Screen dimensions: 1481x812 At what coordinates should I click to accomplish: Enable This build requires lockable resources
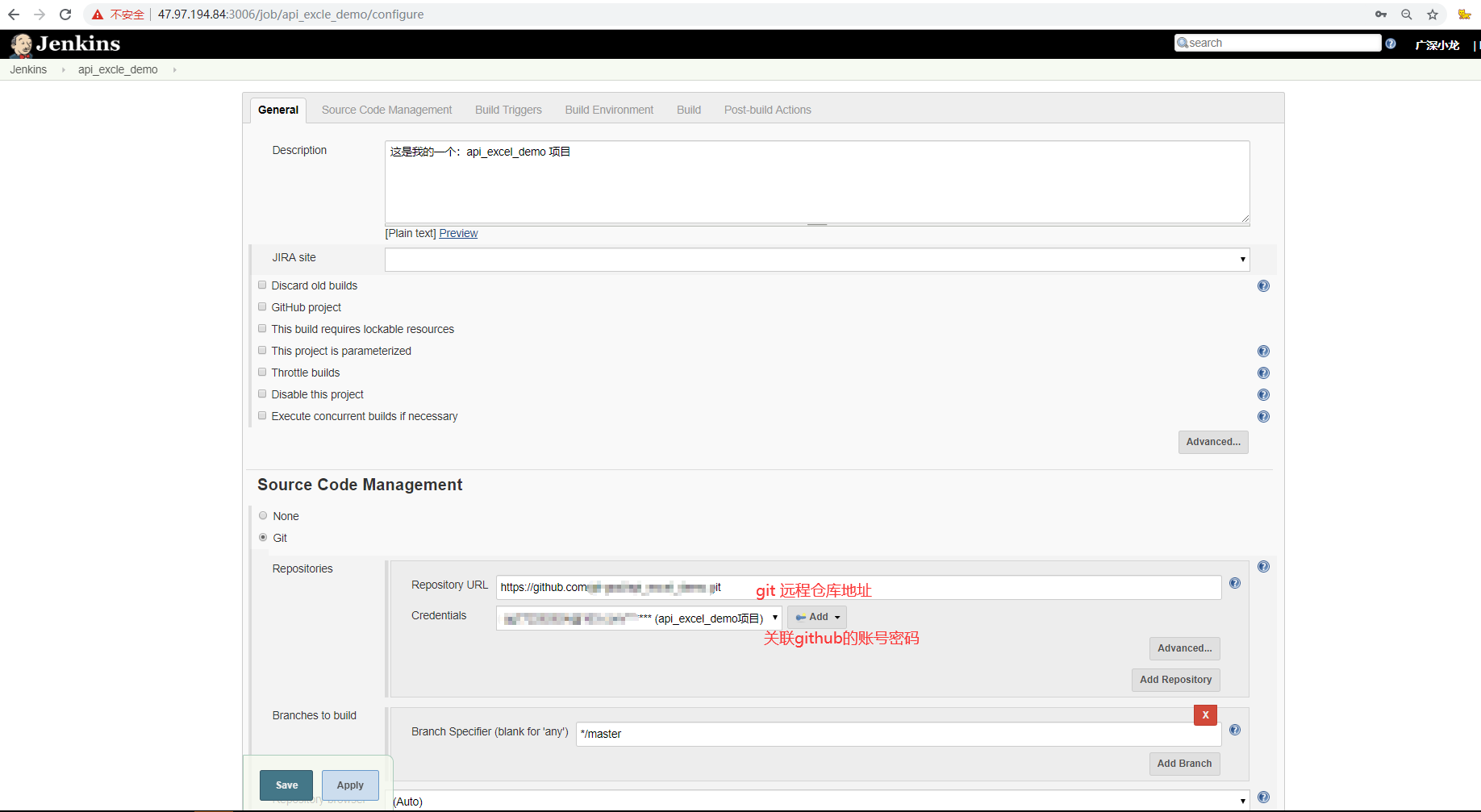click(x=262, y=329)
